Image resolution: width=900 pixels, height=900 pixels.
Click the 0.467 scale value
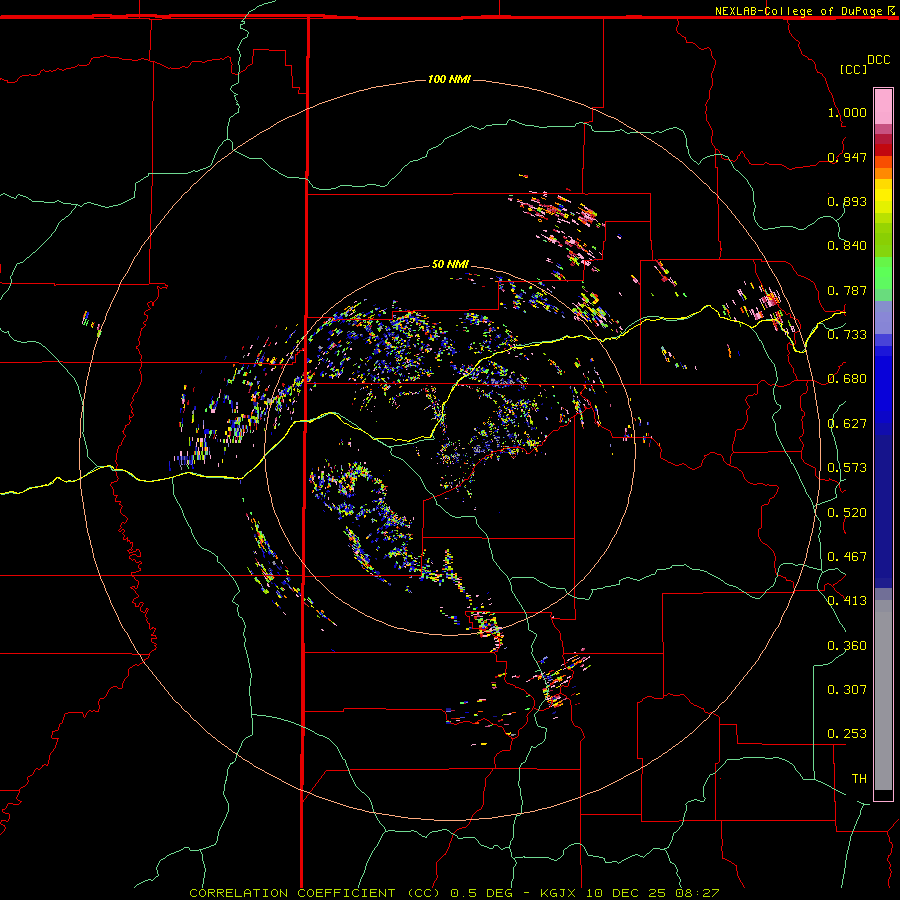coord(847,557)
